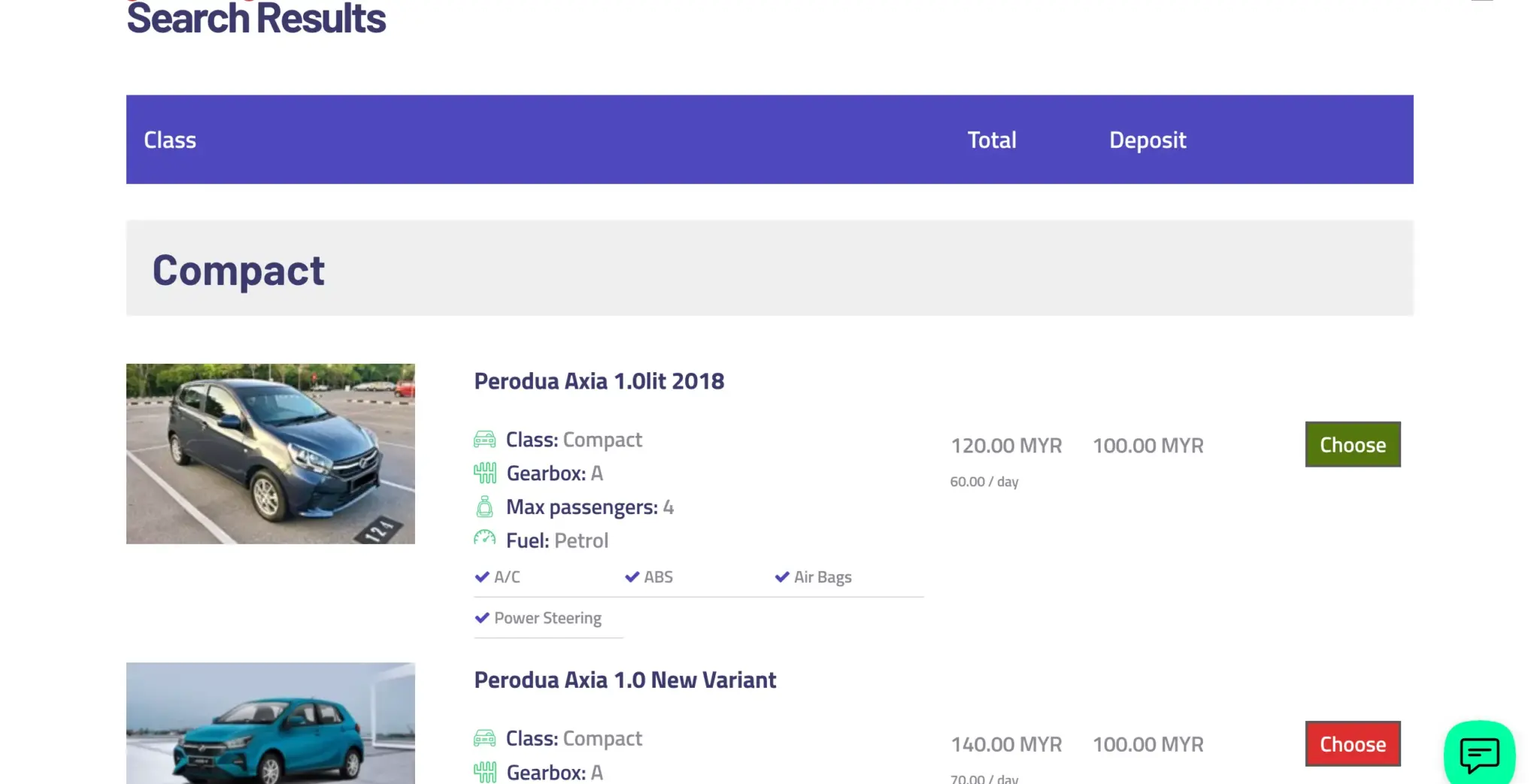This screenshot has height=784, width=1540.
Task: Click the gearbox icon for Axia 2018
Action: point(484,474)
